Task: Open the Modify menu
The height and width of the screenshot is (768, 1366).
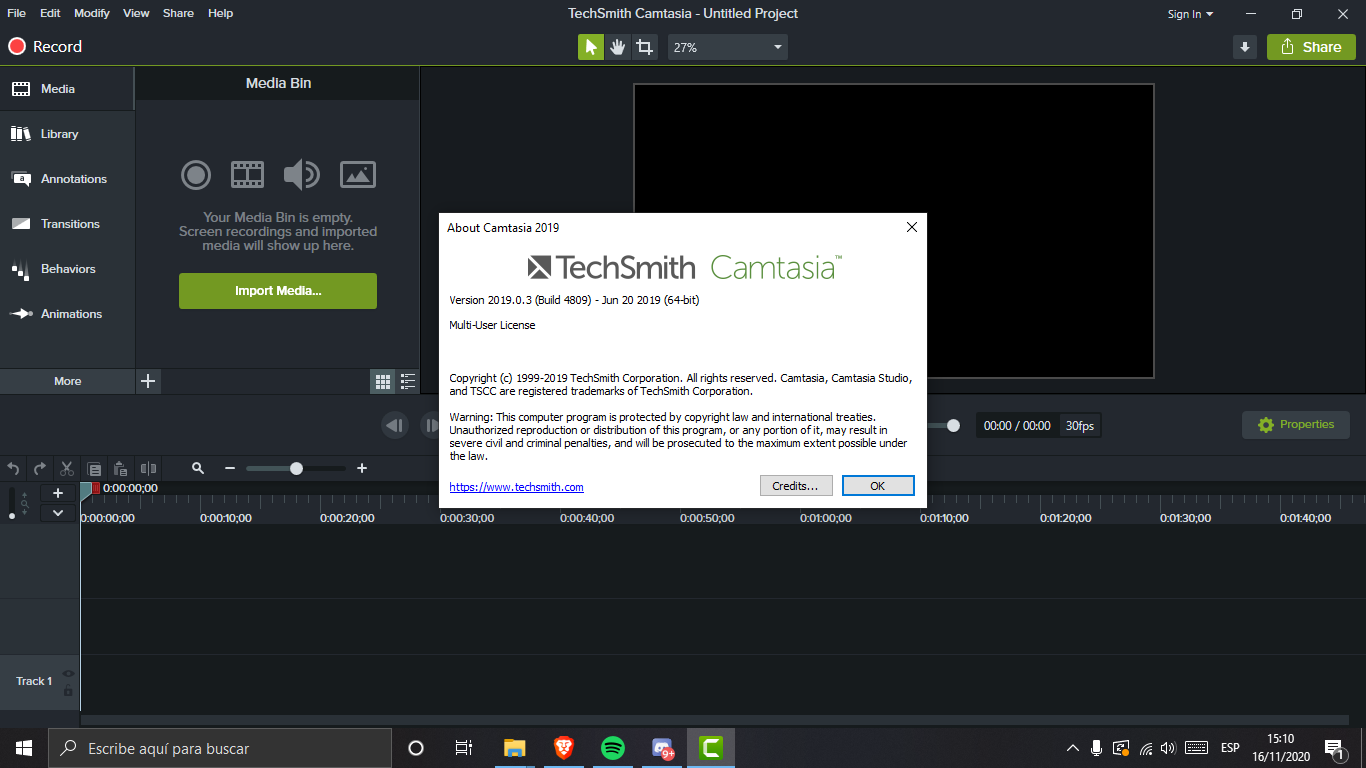Action: [92, 13]
